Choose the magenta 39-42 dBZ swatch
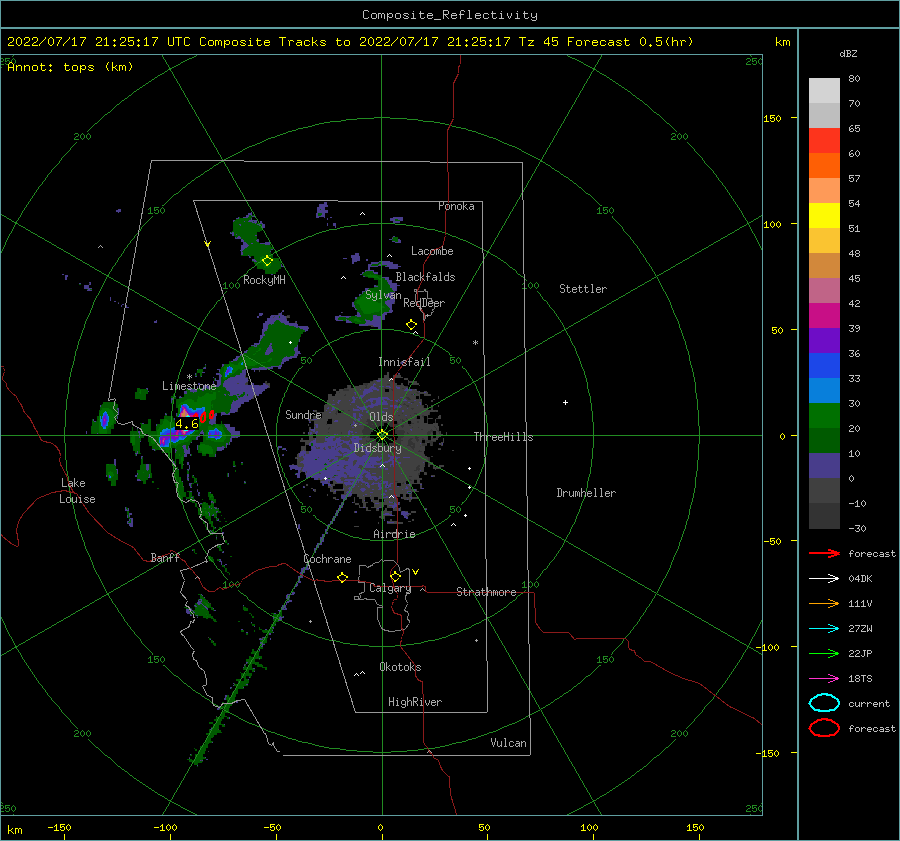900x841 pixels. (x=824, y=316)
